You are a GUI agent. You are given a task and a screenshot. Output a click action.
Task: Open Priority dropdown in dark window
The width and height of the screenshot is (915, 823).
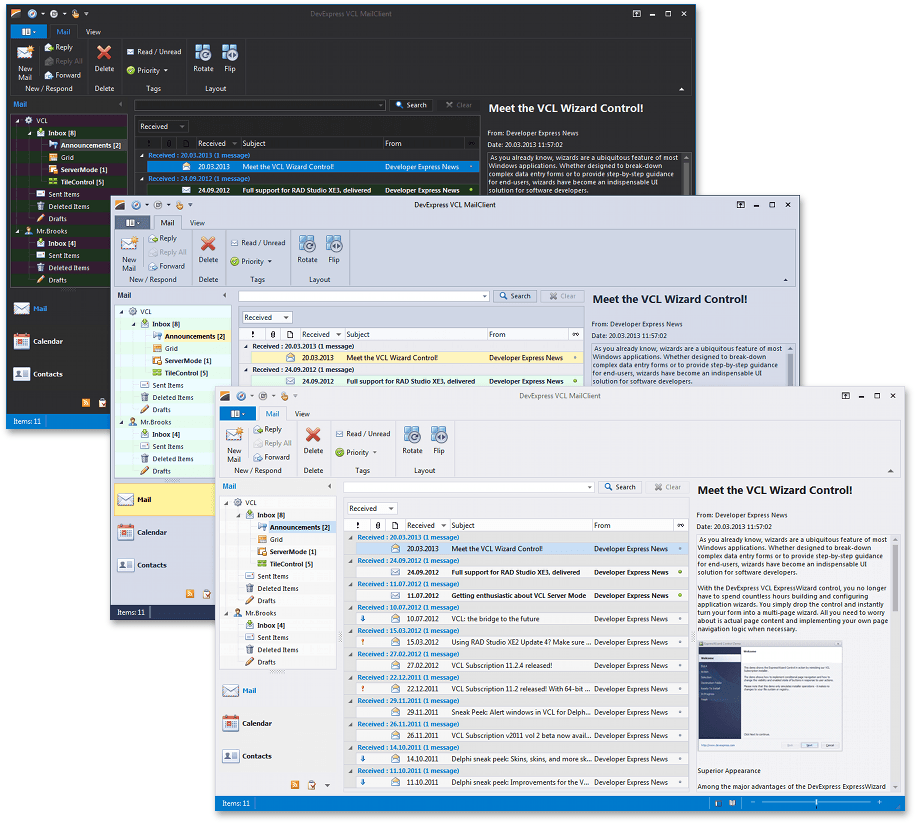pos(147,70)
